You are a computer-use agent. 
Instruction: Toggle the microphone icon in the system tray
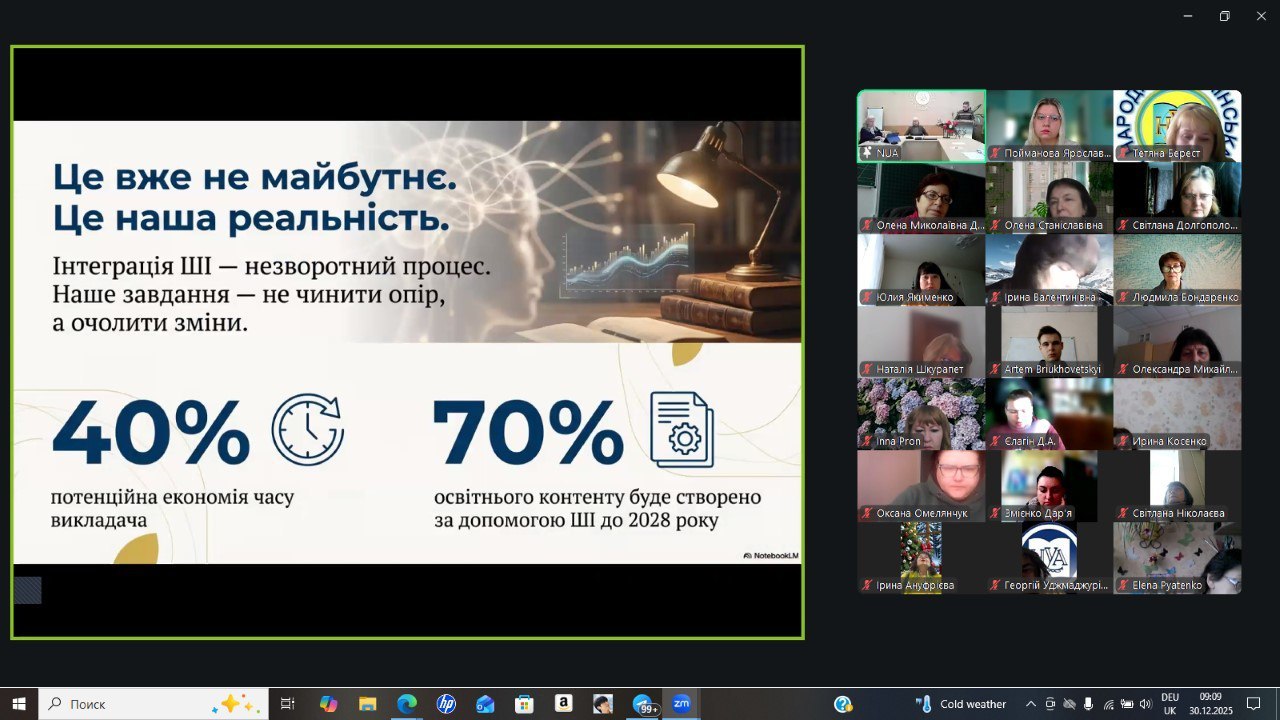click(1088, 704)
